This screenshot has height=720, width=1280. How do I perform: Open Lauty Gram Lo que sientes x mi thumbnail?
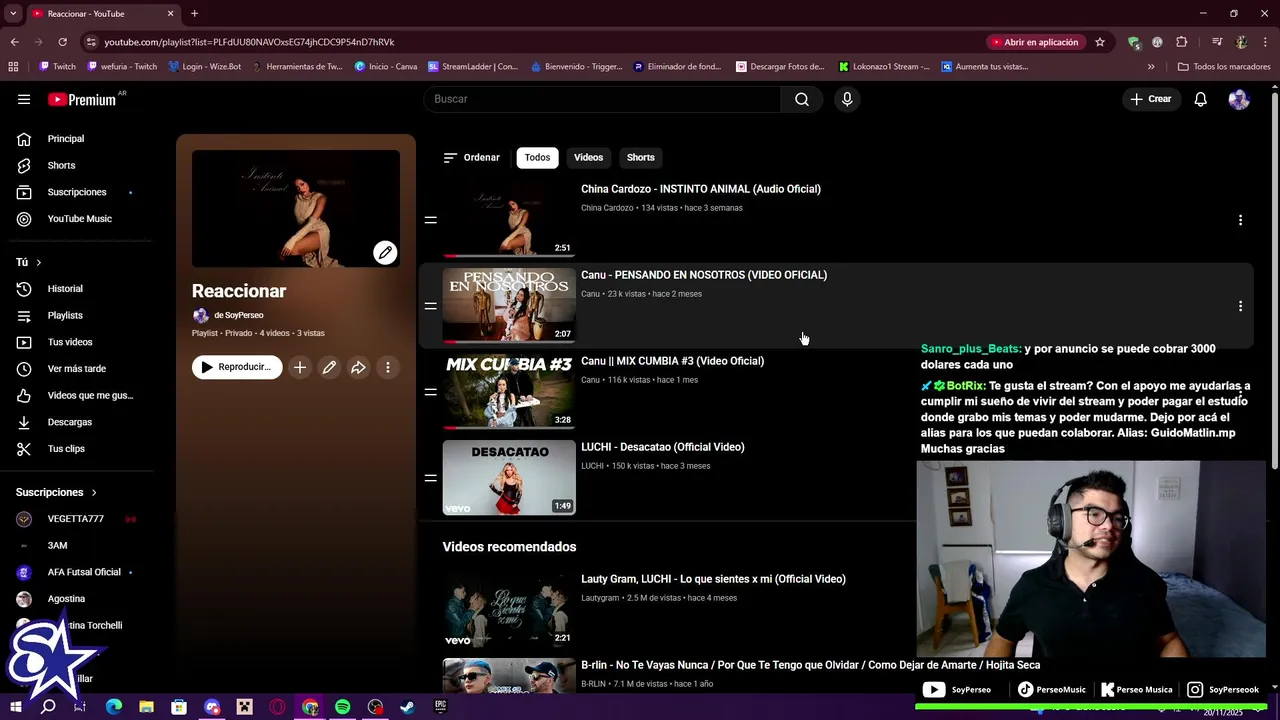[509, 610]
